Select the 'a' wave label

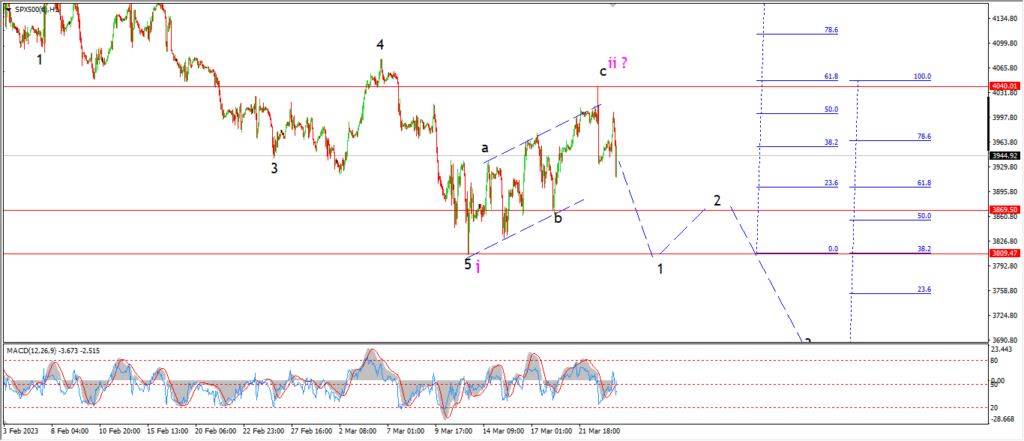pos(485,148)
